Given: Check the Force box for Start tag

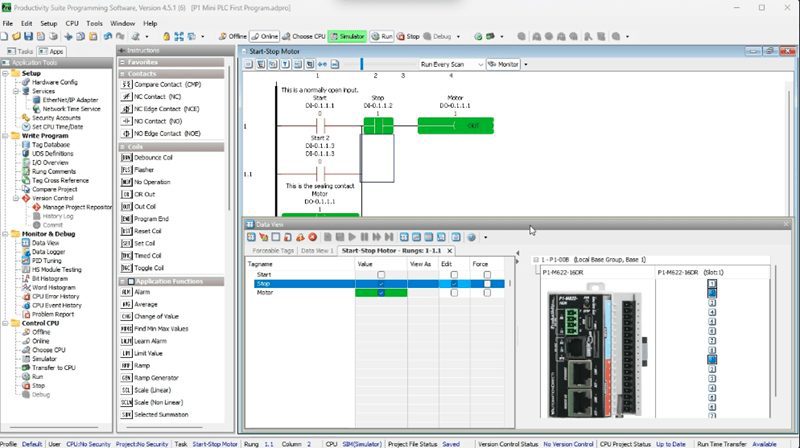Looking at the screenshot, I should click(487, 274).
